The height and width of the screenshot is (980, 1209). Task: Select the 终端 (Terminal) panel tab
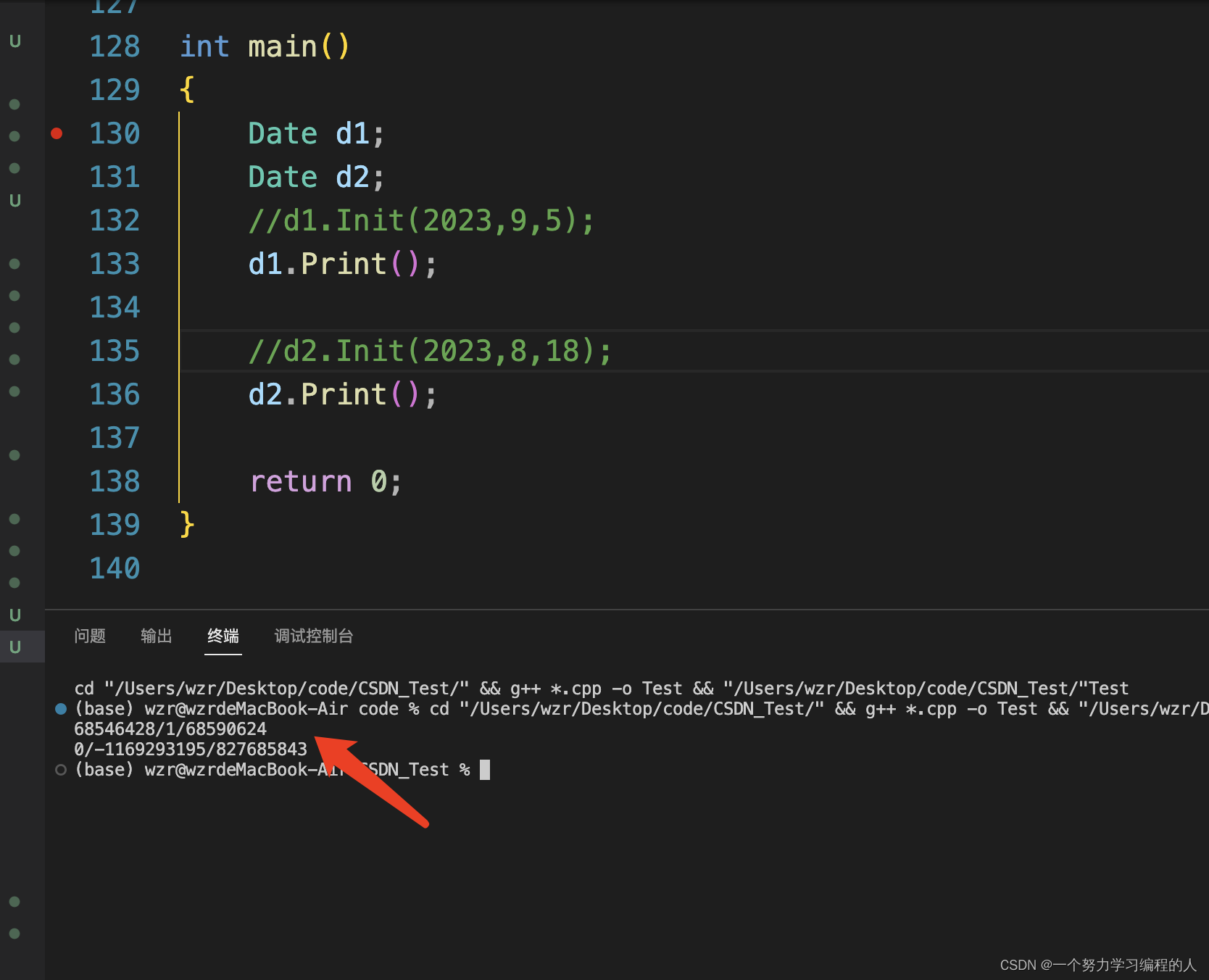click(223, 636)
